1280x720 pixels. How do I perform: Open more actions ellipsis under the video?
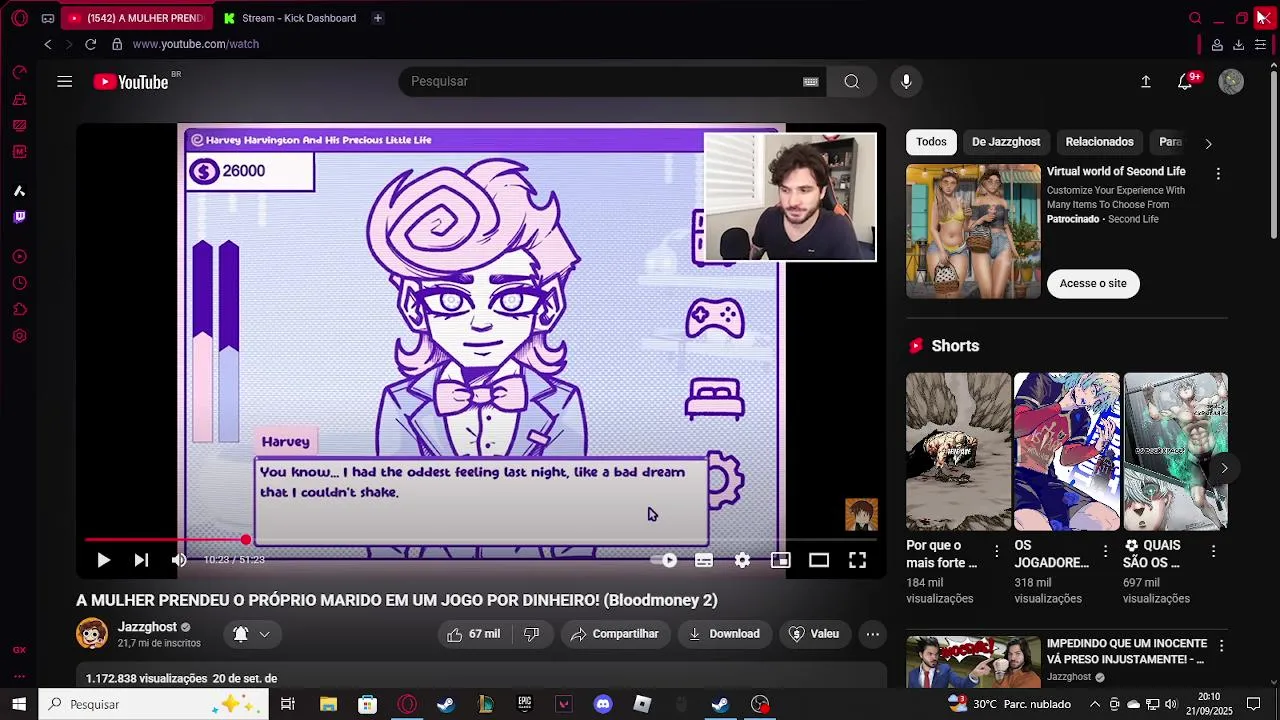click(x=873, y=634)
